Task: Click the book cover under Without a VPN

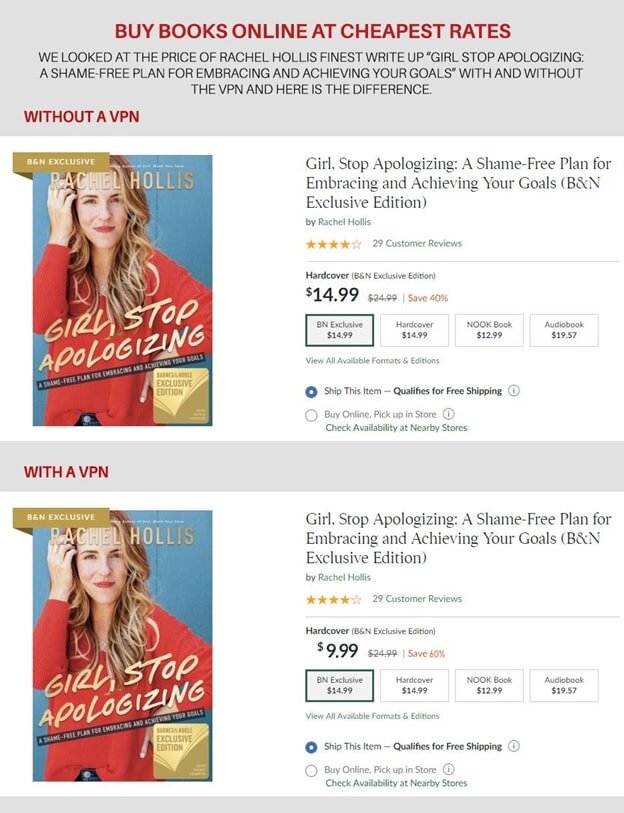Action: click(122, 290)
